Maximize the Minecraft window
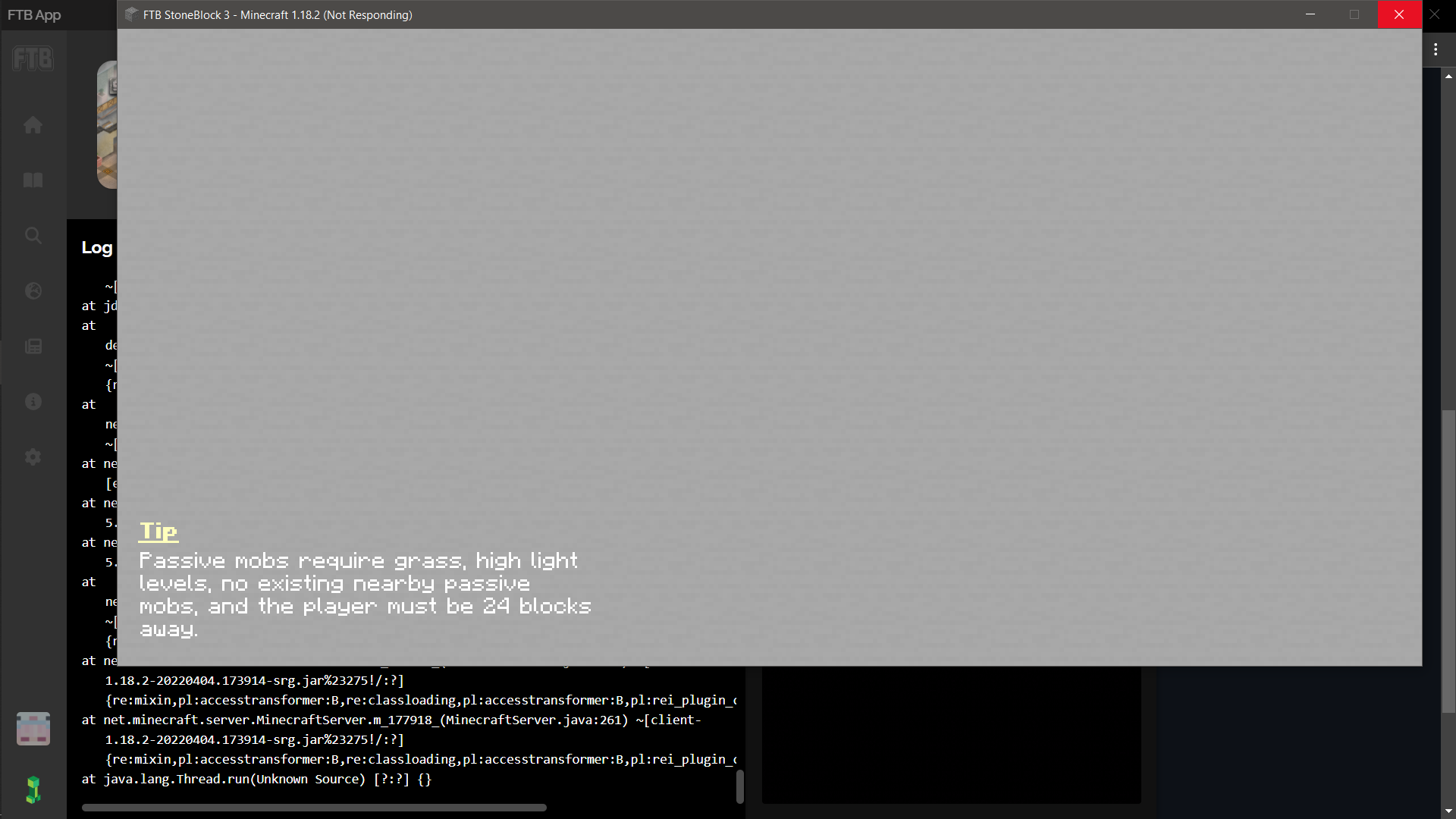Viewport: 1456px width, 819px height. [1354, 14]
